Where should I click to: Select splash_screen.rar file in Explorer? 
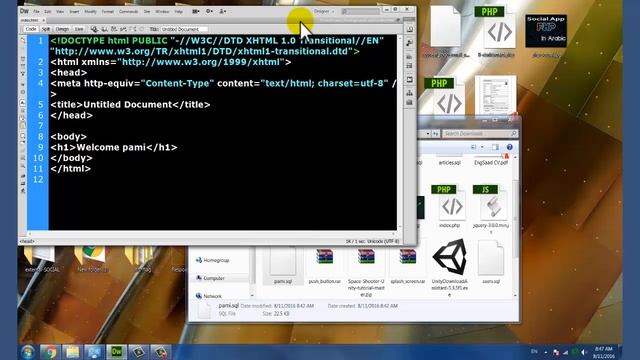[408, 265]
